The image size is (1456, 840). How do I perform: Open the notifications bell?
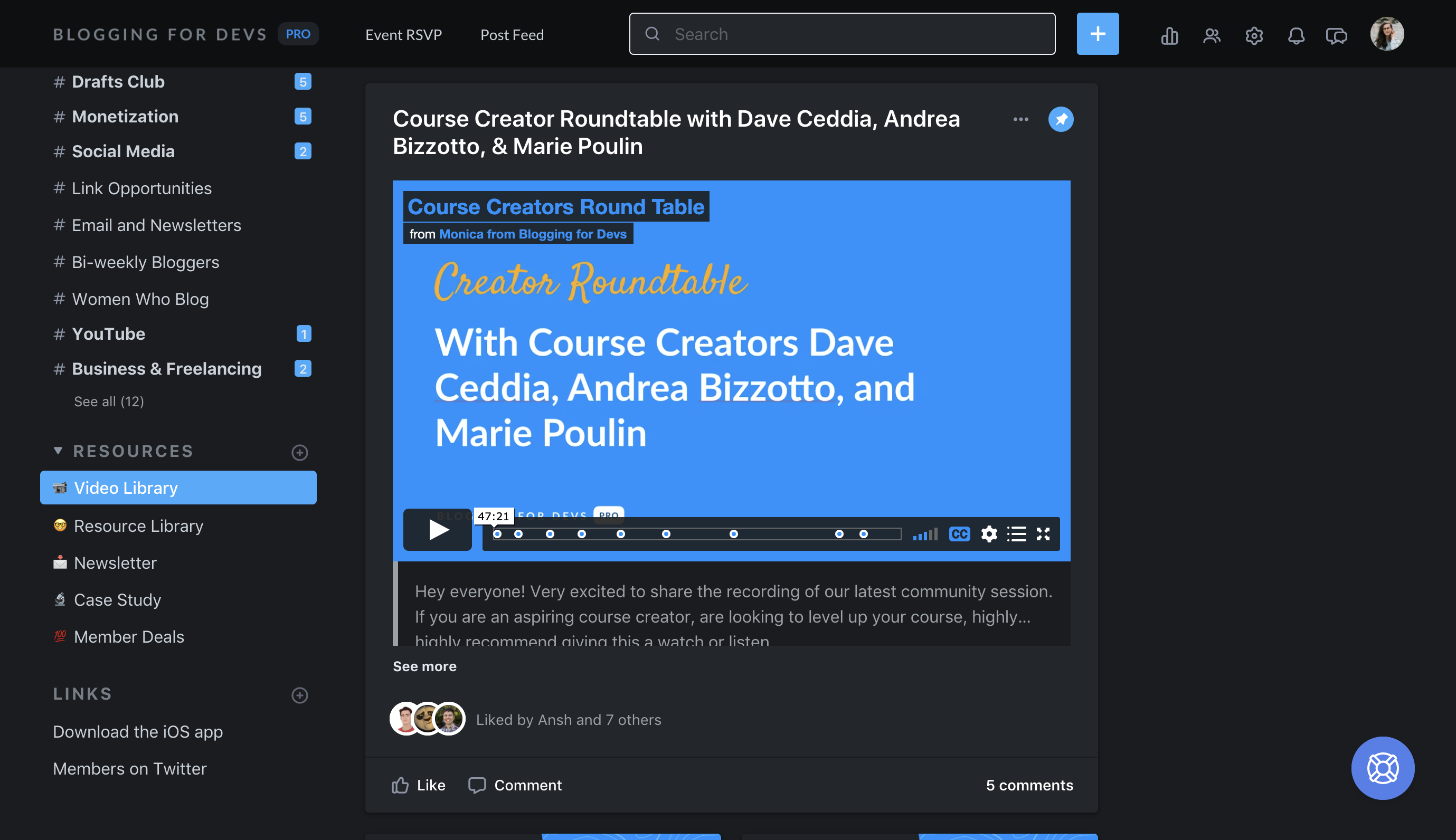1296,35
